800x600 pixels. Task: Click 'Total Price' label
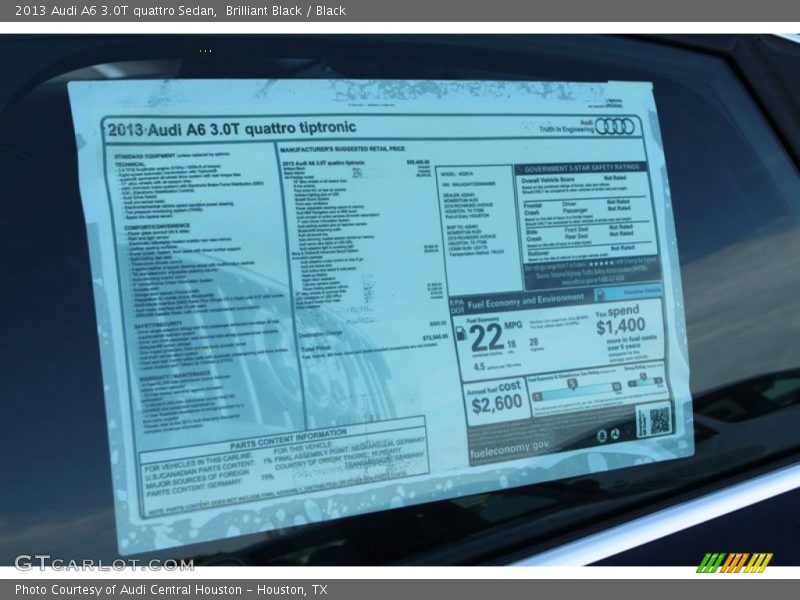(316, 349)
